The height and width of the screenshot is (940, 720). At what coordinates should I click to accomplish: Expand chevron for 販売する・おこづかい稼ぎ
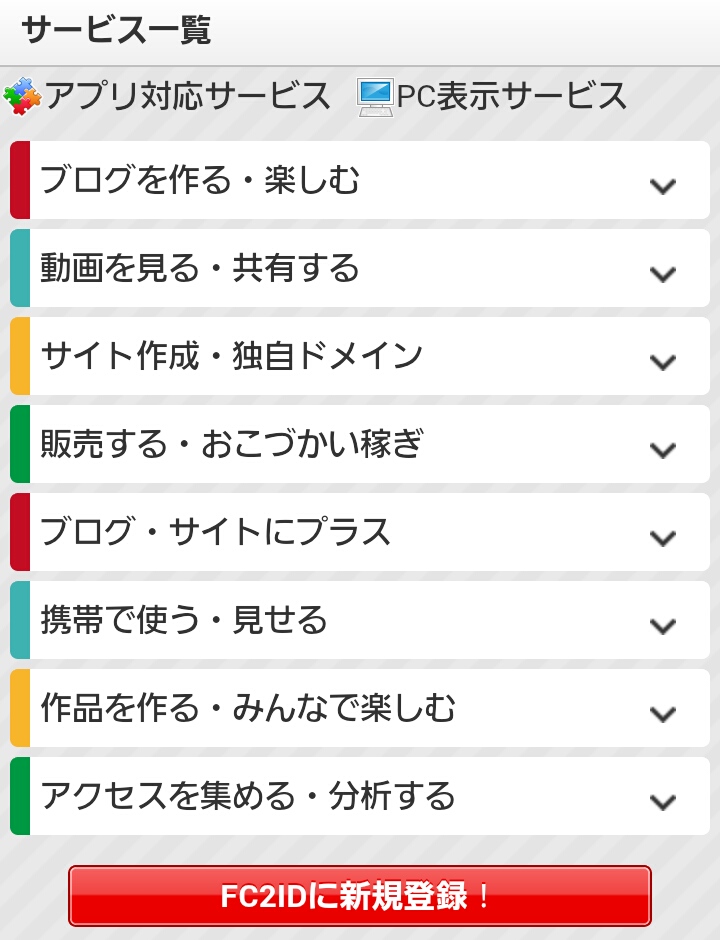pos(662,450)
